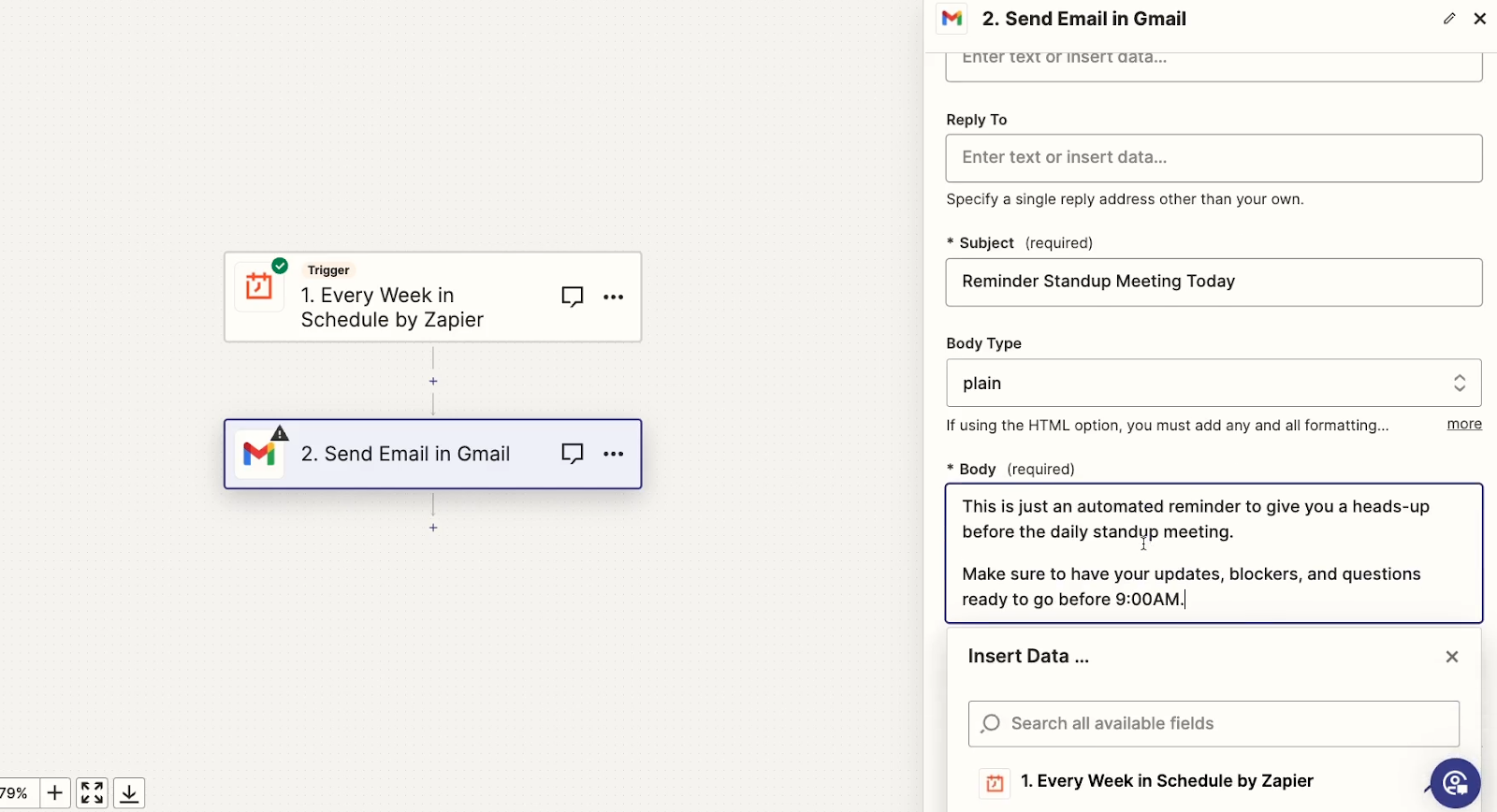Click the search magnifier icon in Insert Data

coord(991,723)
